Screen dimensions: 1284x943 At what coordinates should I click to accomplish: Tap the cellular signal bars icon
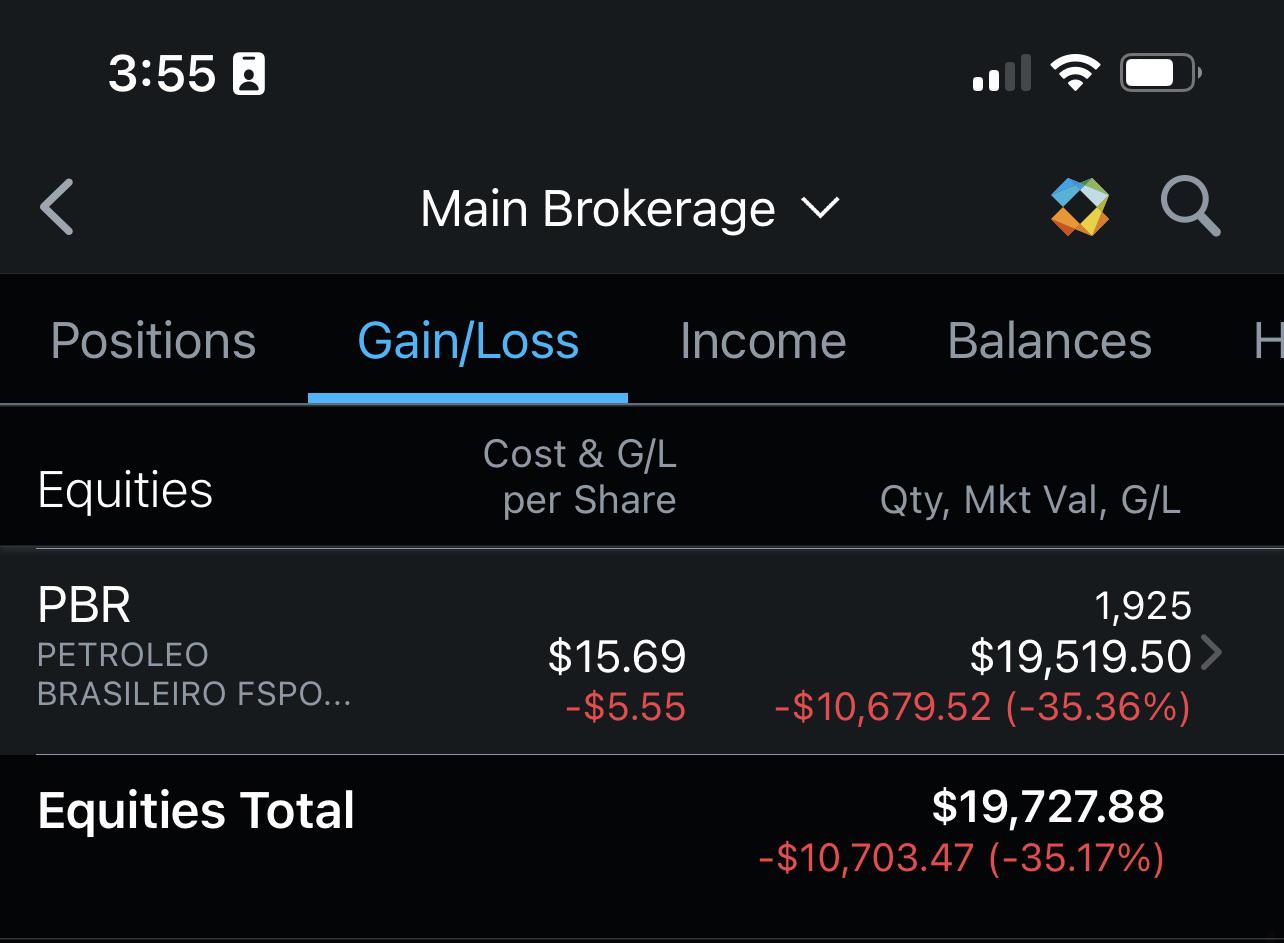click(1001, 75)
